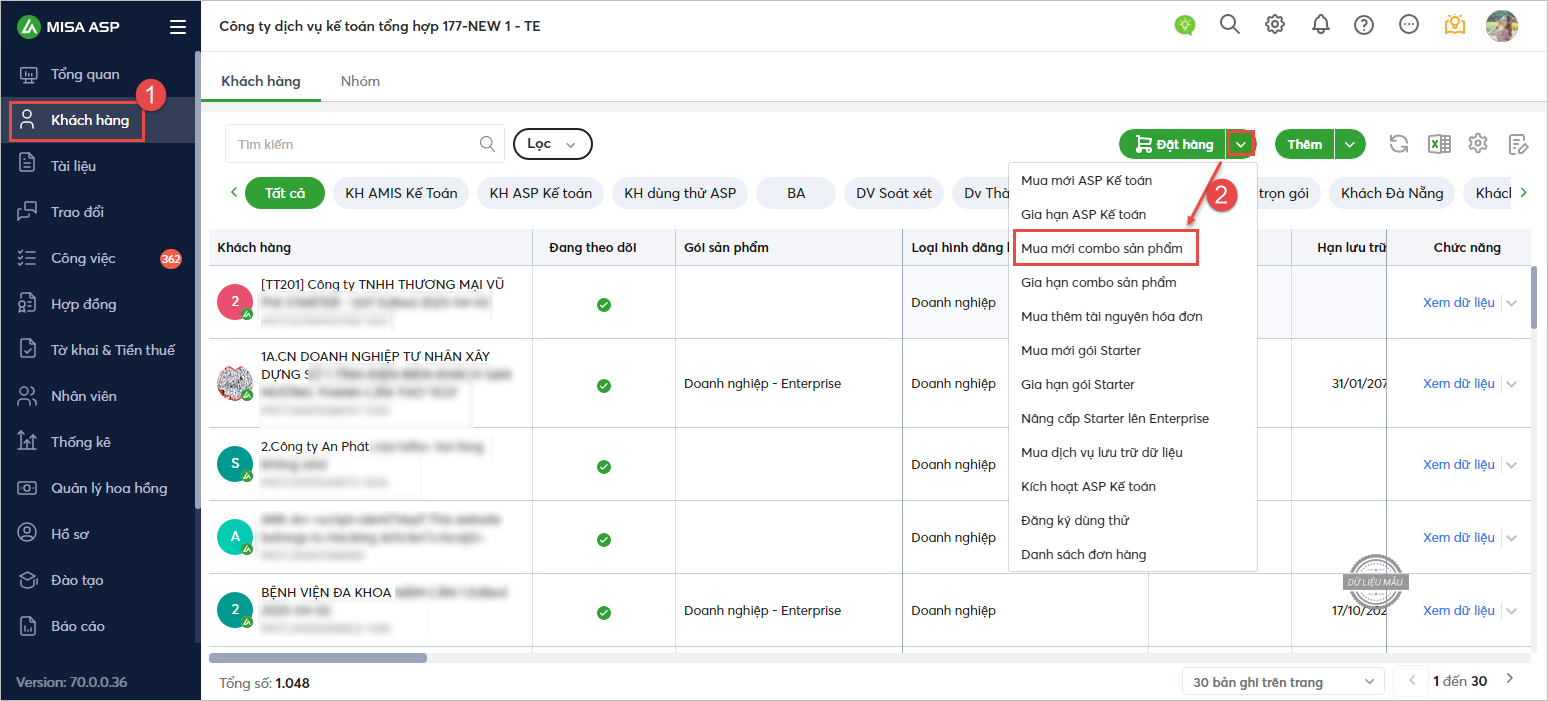Show previous filter chips with left arrow
Image resolution: width=1548 pixels, height=701 pixels.
(x=234, y=192)
